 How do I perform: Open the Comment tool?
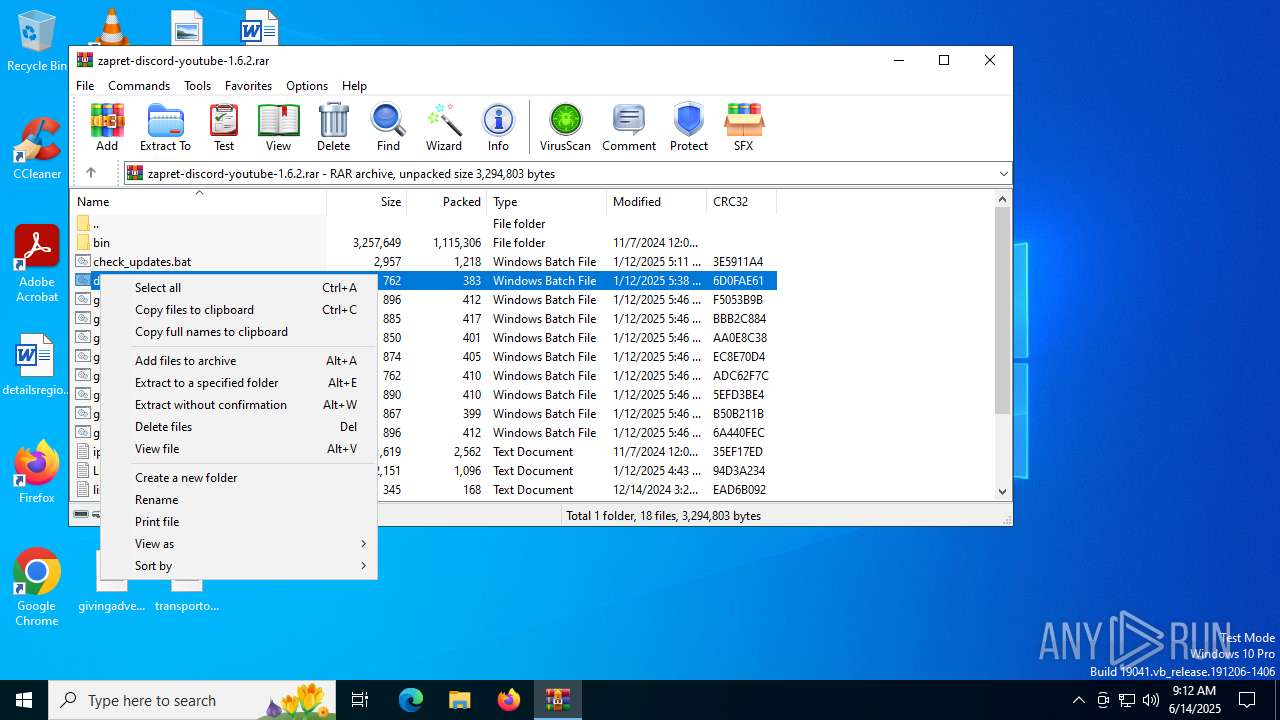(629, 127)
